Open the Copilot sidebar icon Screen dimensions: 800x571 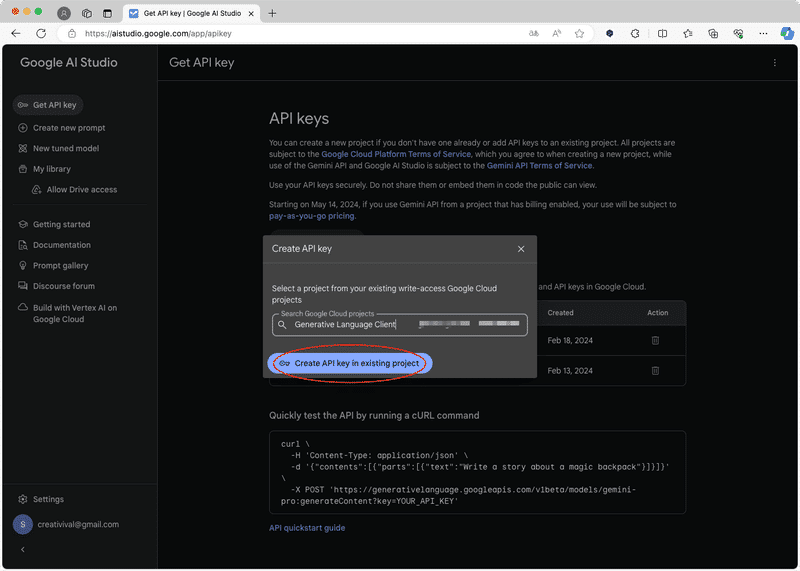(x=787, y=34)
